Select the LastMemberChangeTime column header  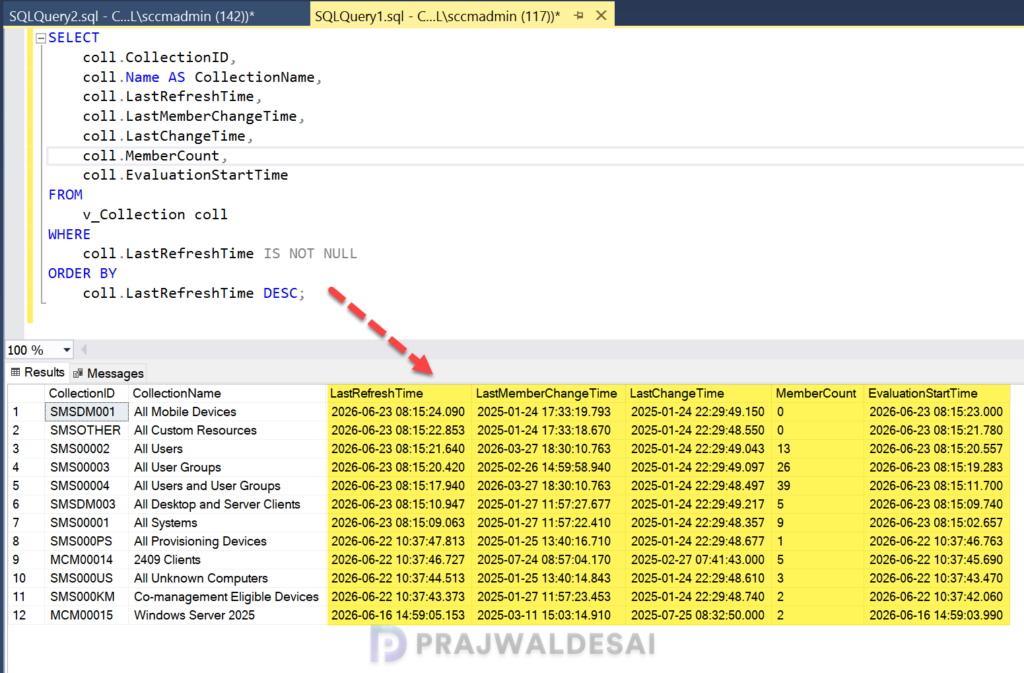tap(546, 393)
